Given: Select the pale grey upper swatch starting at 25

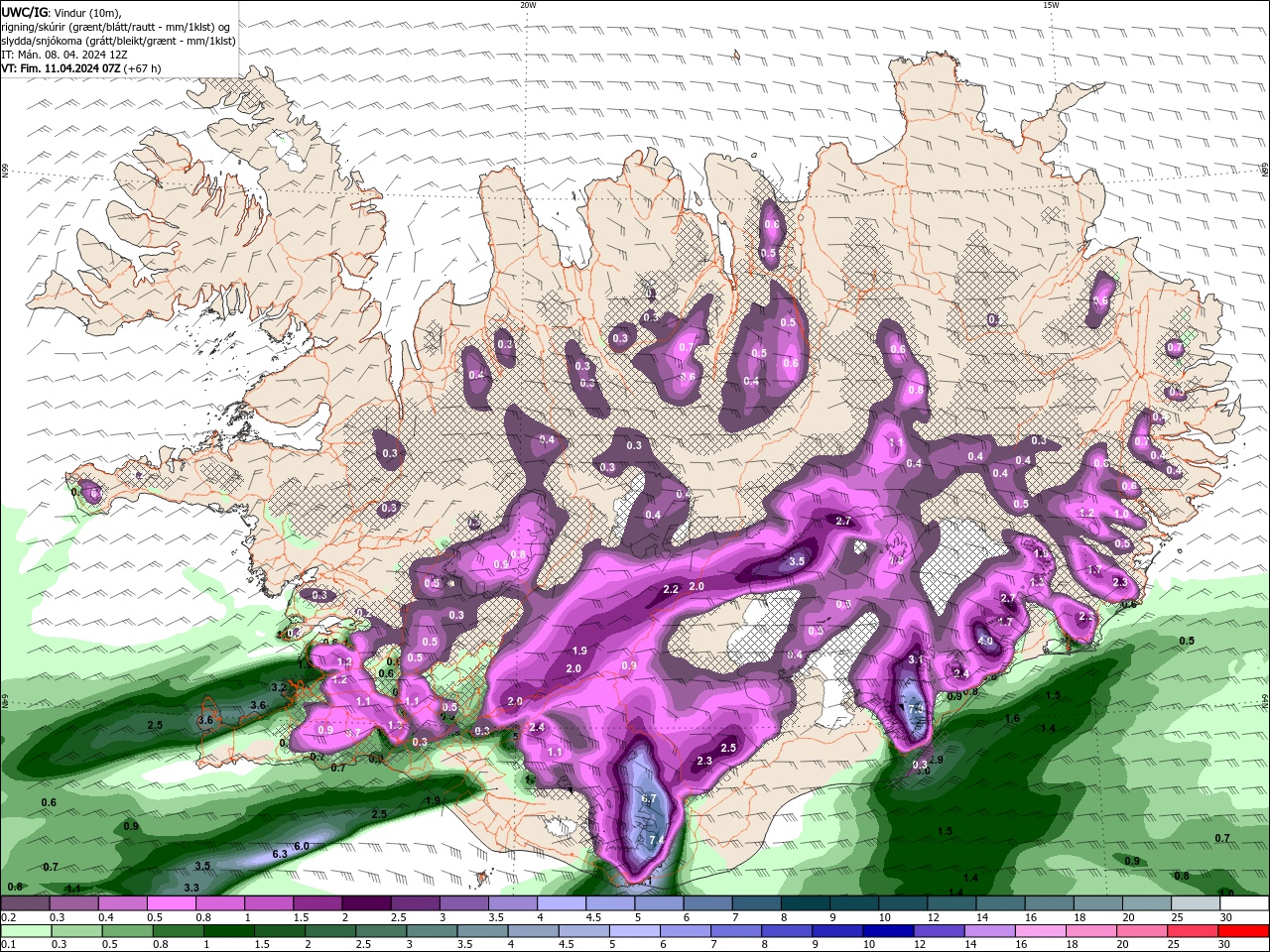Looking at the screenshot, I should click(1196, 903).
